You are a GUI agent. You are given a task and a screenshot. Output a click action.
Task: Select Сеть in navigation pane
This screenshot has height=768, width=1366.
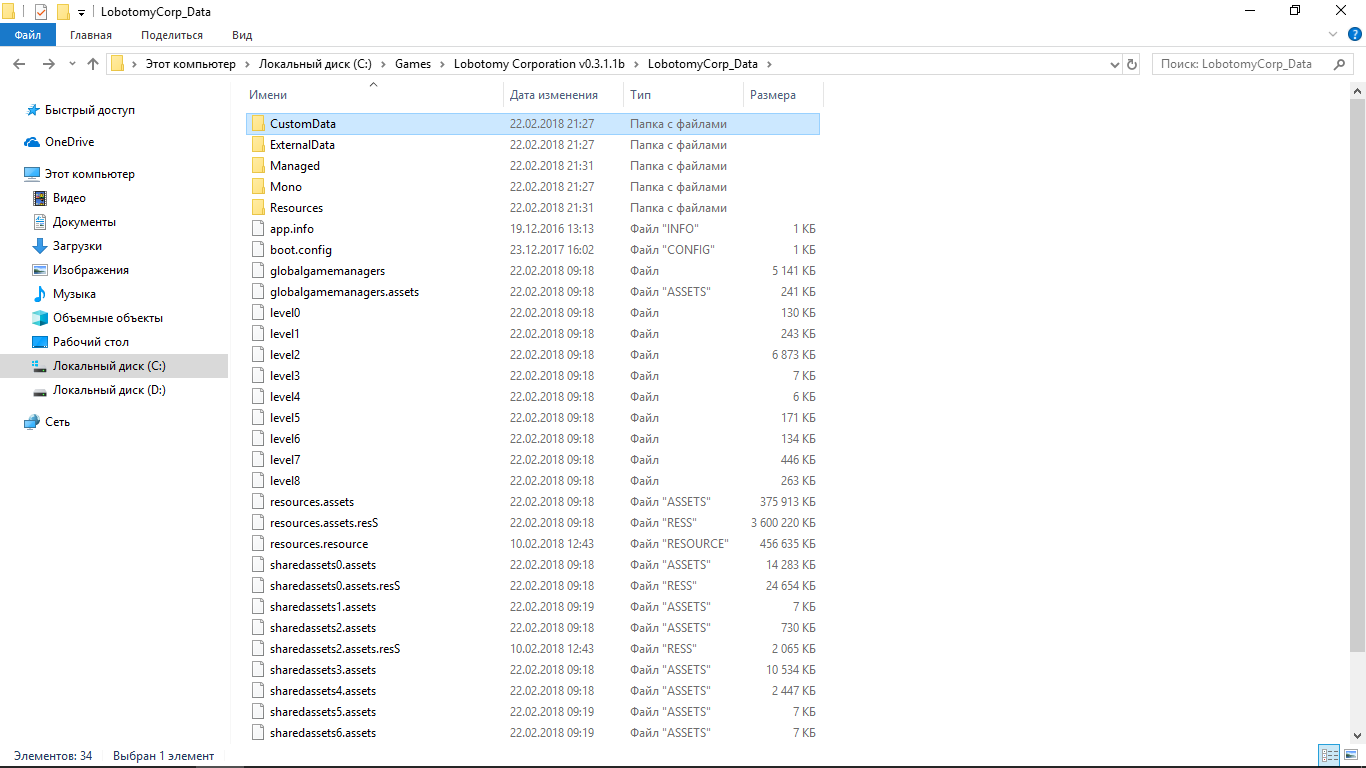57,422
